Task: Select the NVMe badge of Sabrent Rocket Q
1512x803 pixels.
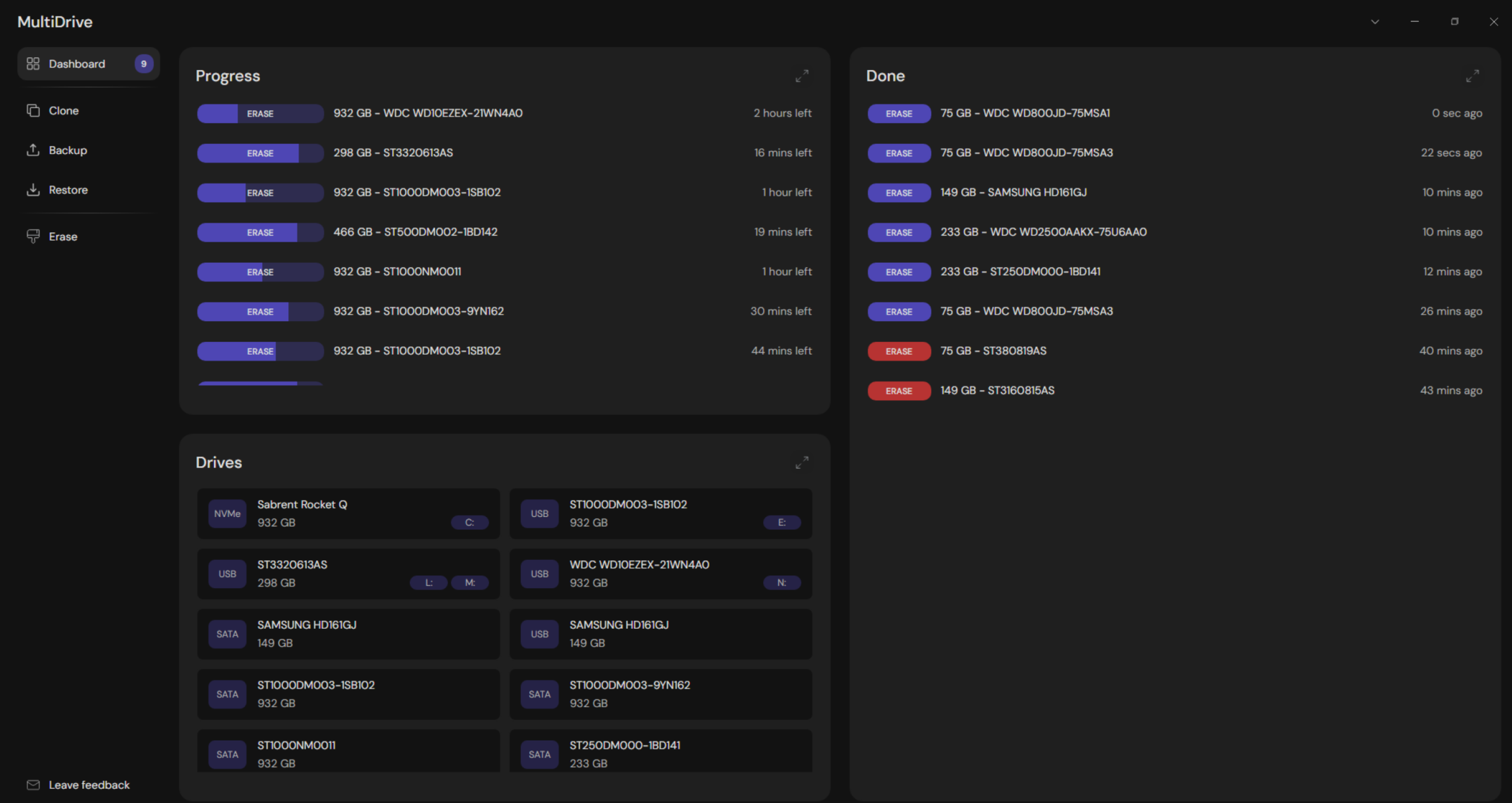Action: tap(227, 514)
